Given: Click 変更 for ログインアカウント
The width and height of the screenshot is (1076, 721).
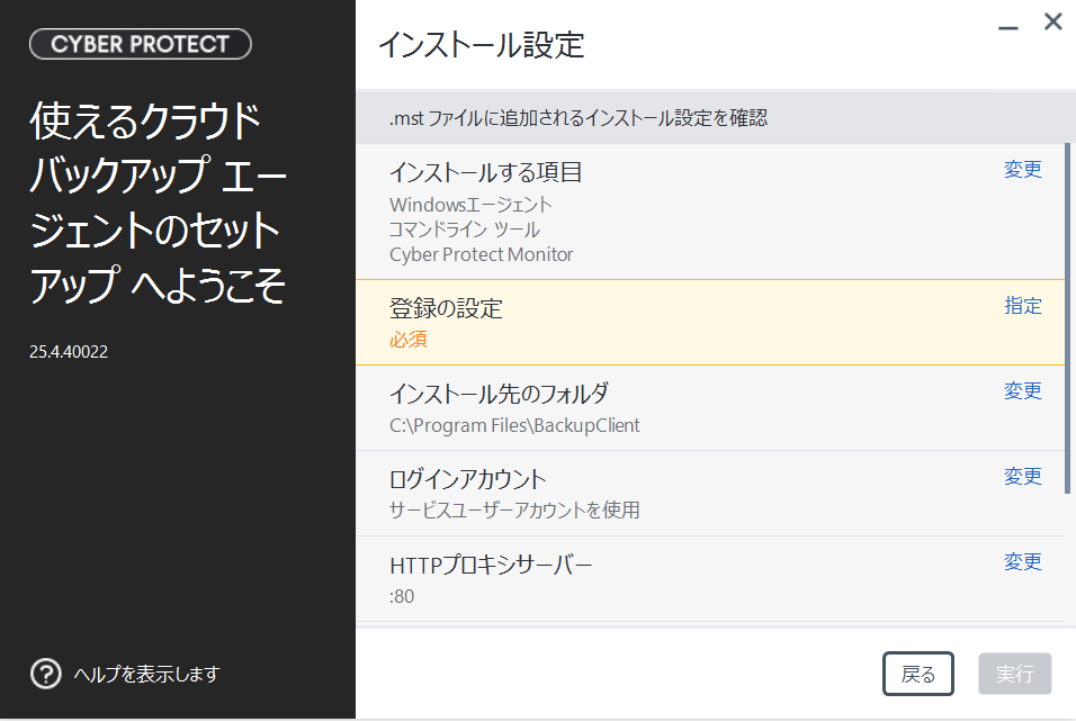Looking at the screenshot, I should pos(1022,476).
